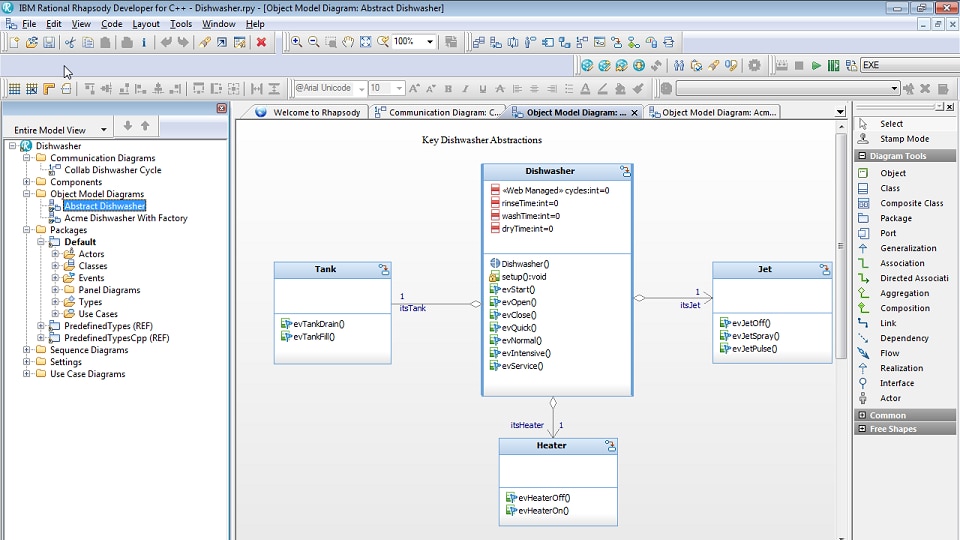Open the diagram tabs list dropdown arrow
Viewport: 960px width, 540px height.
pyautogui.click(x=840, y=113)
